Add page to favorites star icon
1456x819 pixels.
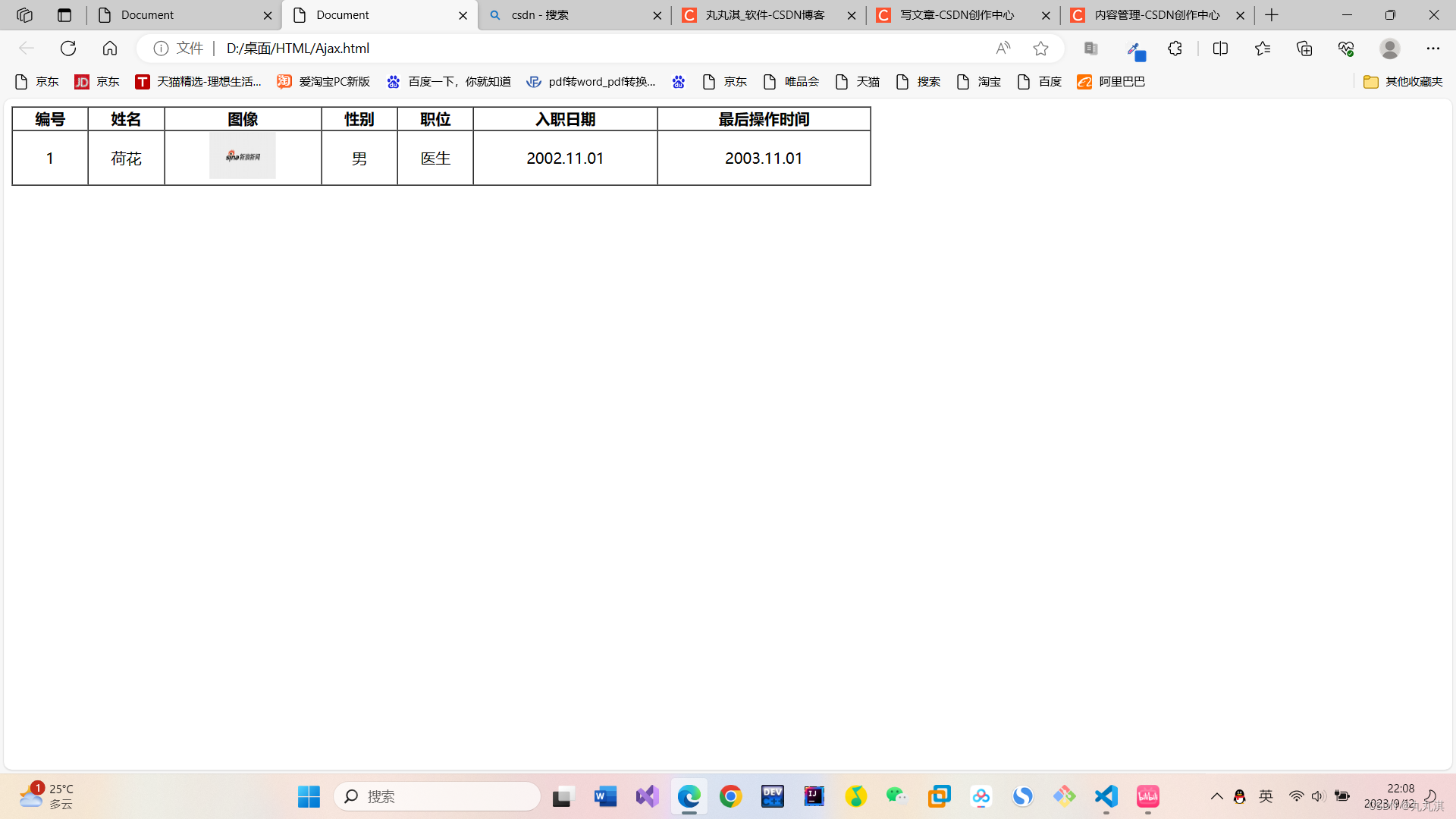1040,49
